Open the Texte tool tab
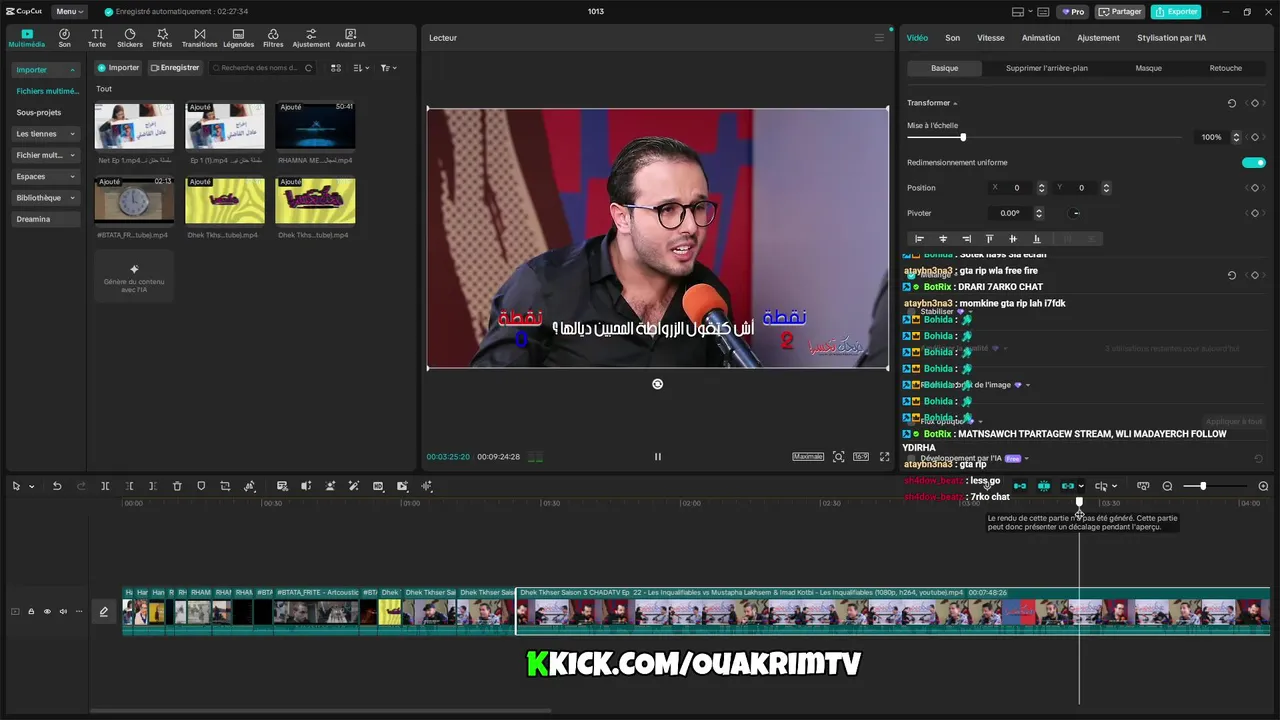 point(97,38)
